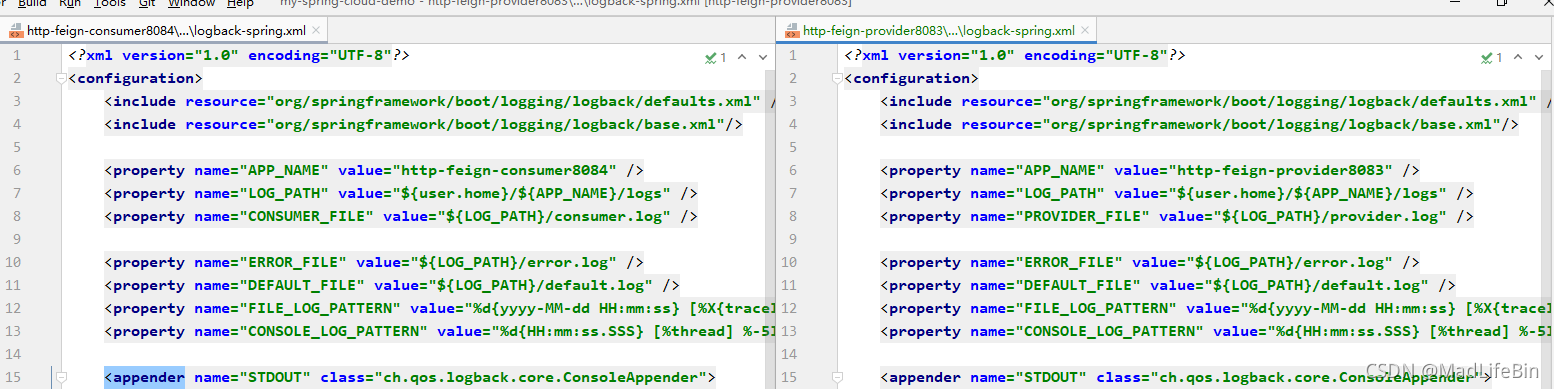Viewport: 1554px width, 389px height.
Task: Switch to the http-feign-consumer8084 logback-spring.xml tab
Action: tap(165, 31)
